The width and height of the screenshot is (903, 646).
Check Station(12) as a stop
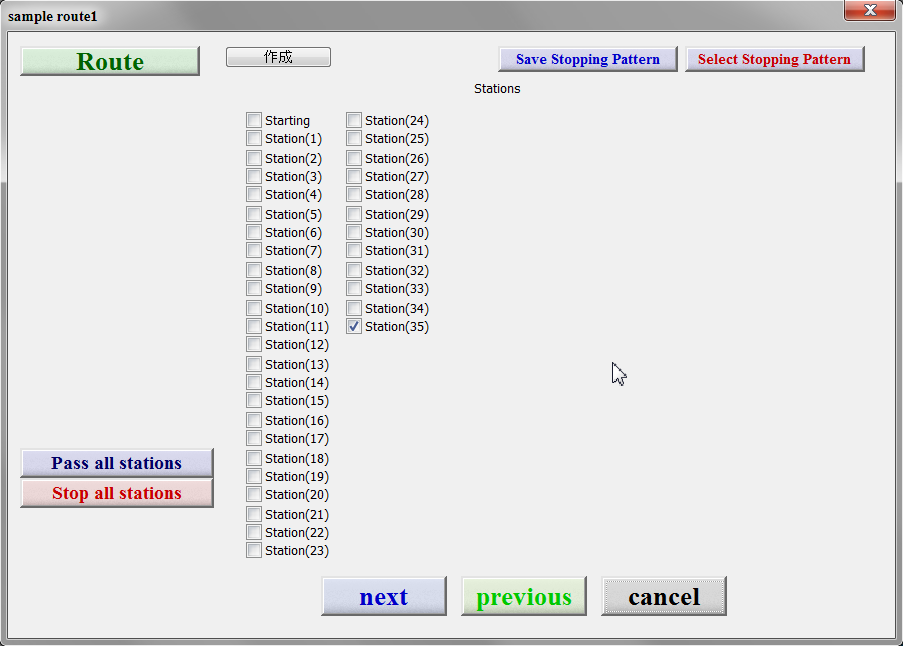(254, 345)
